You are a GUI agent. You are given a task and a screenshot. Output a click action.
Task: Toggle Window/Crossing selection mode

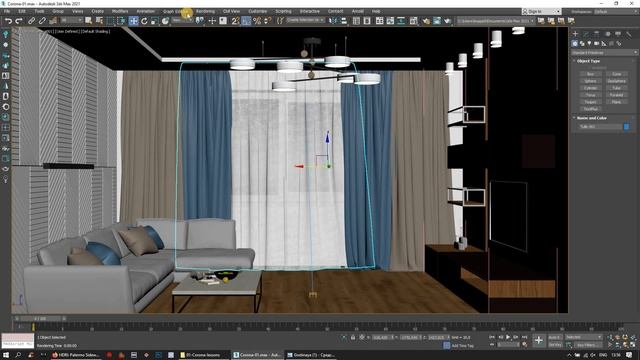(122, 21)
